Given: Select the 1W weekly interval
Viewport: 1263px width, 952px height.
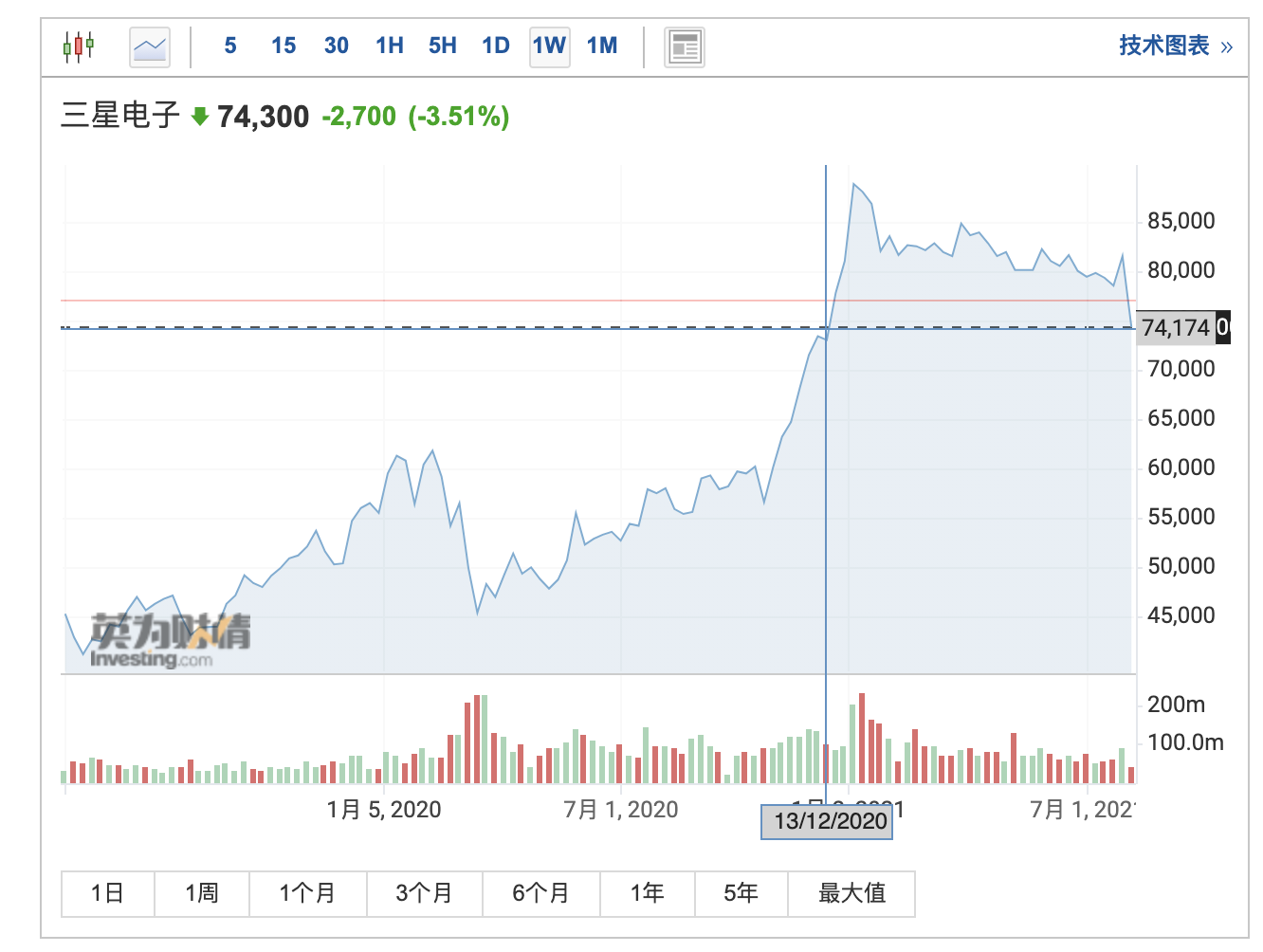Looking at the screenshot, I should coord(549,46).
